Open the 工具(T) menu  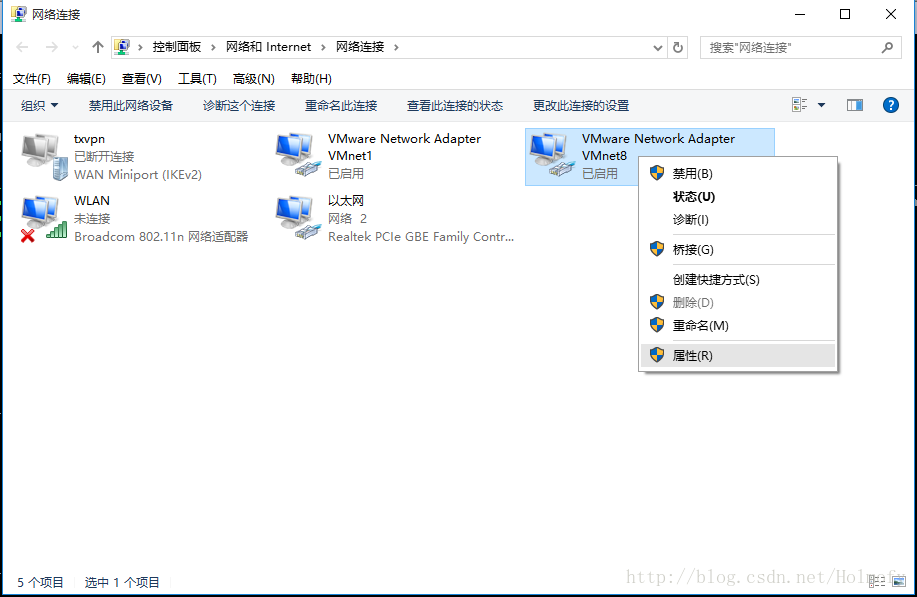(197, 78)
